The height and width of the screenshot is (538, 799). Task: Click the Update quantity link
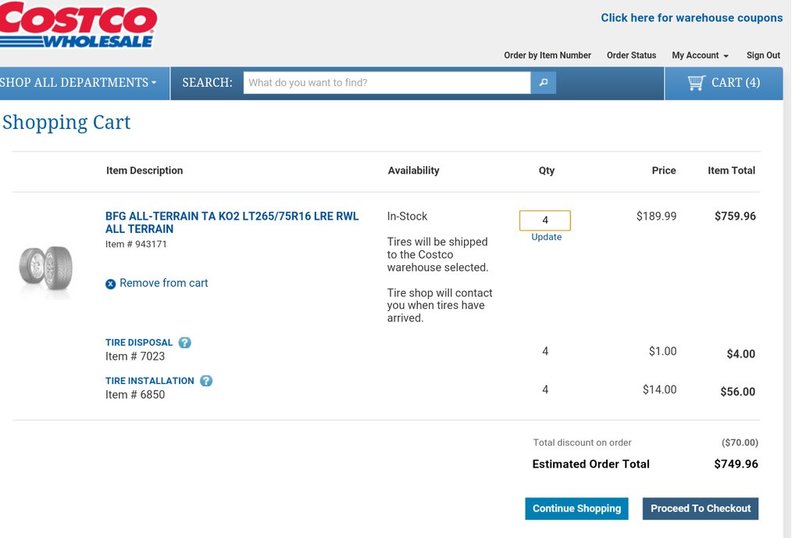[x=546, y=237]
